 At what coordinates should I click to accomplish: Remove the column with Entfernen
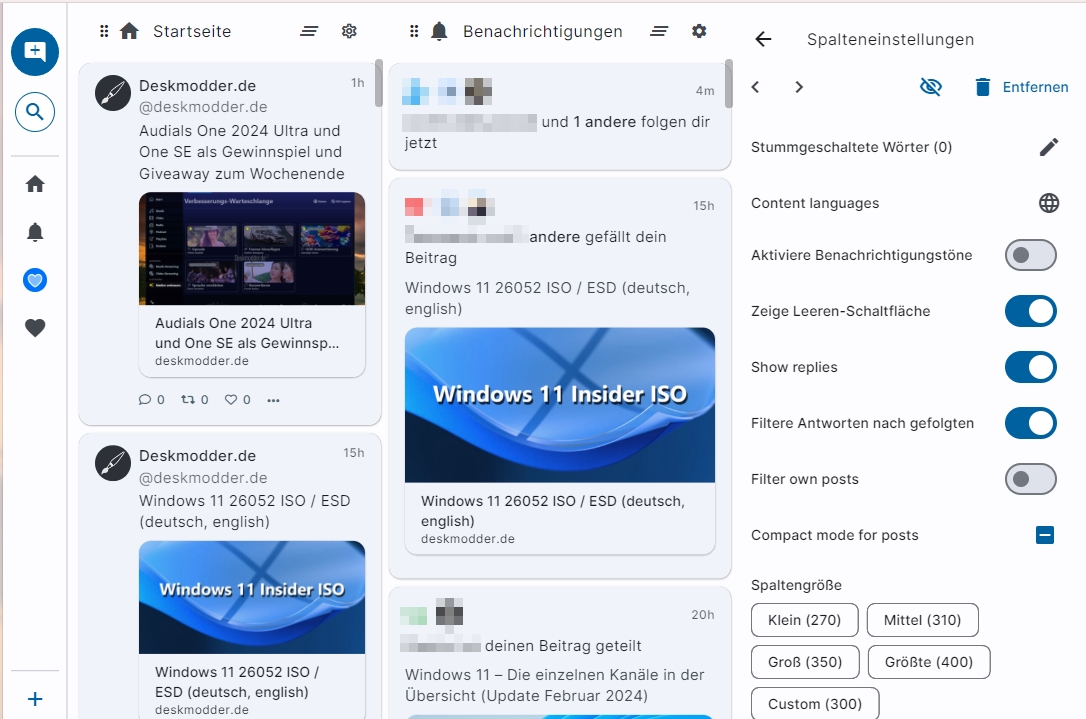pyautogui.click(x=1022, y=87)
